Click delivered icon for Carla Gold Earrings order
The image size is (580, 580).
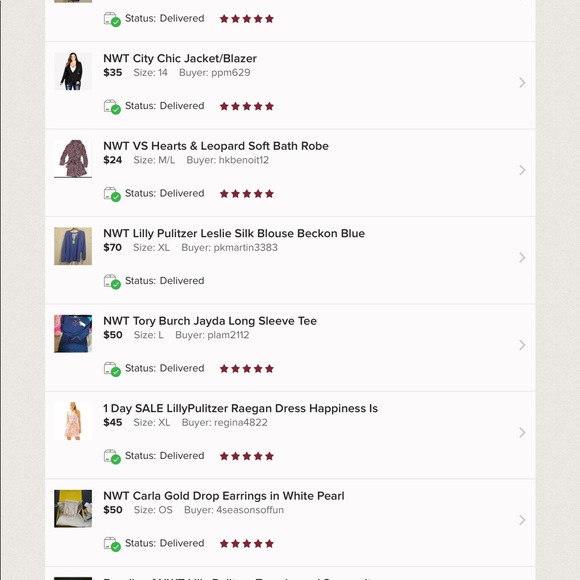112,544
